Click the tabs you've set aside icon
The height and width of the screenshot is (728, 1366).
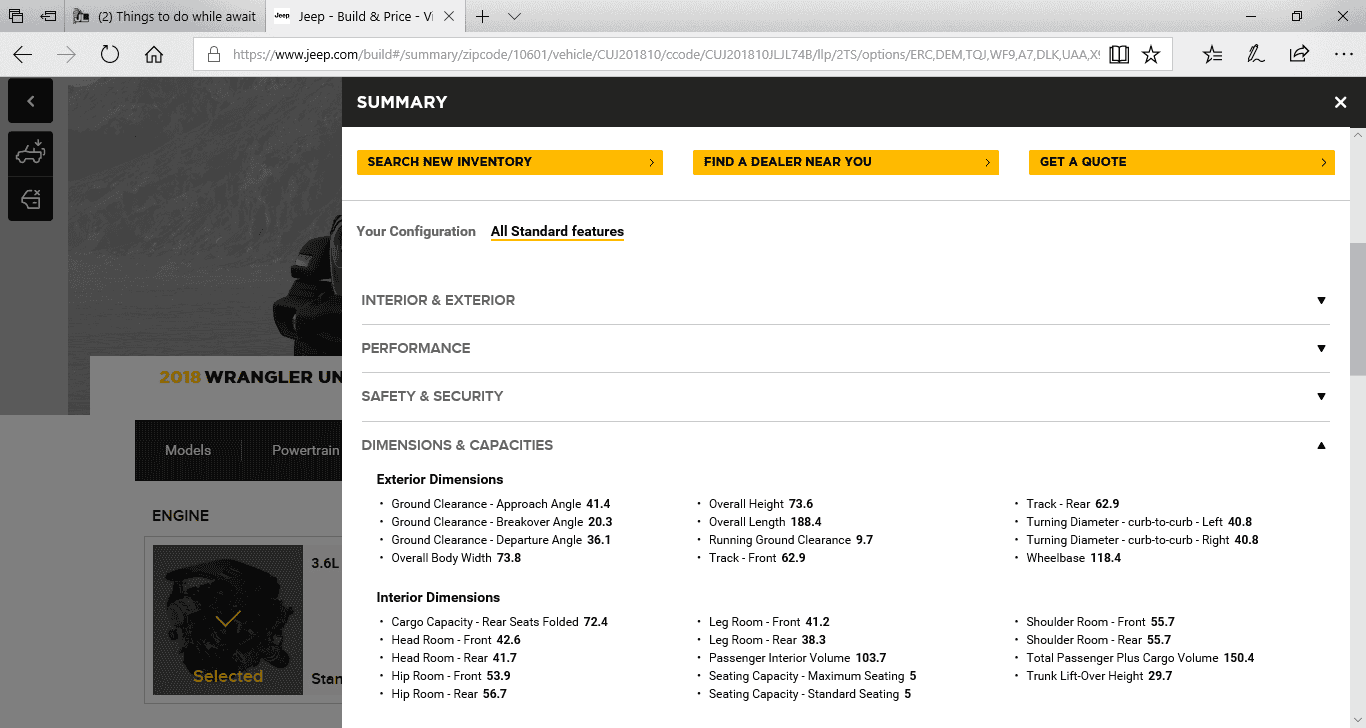tap(16, 16)
